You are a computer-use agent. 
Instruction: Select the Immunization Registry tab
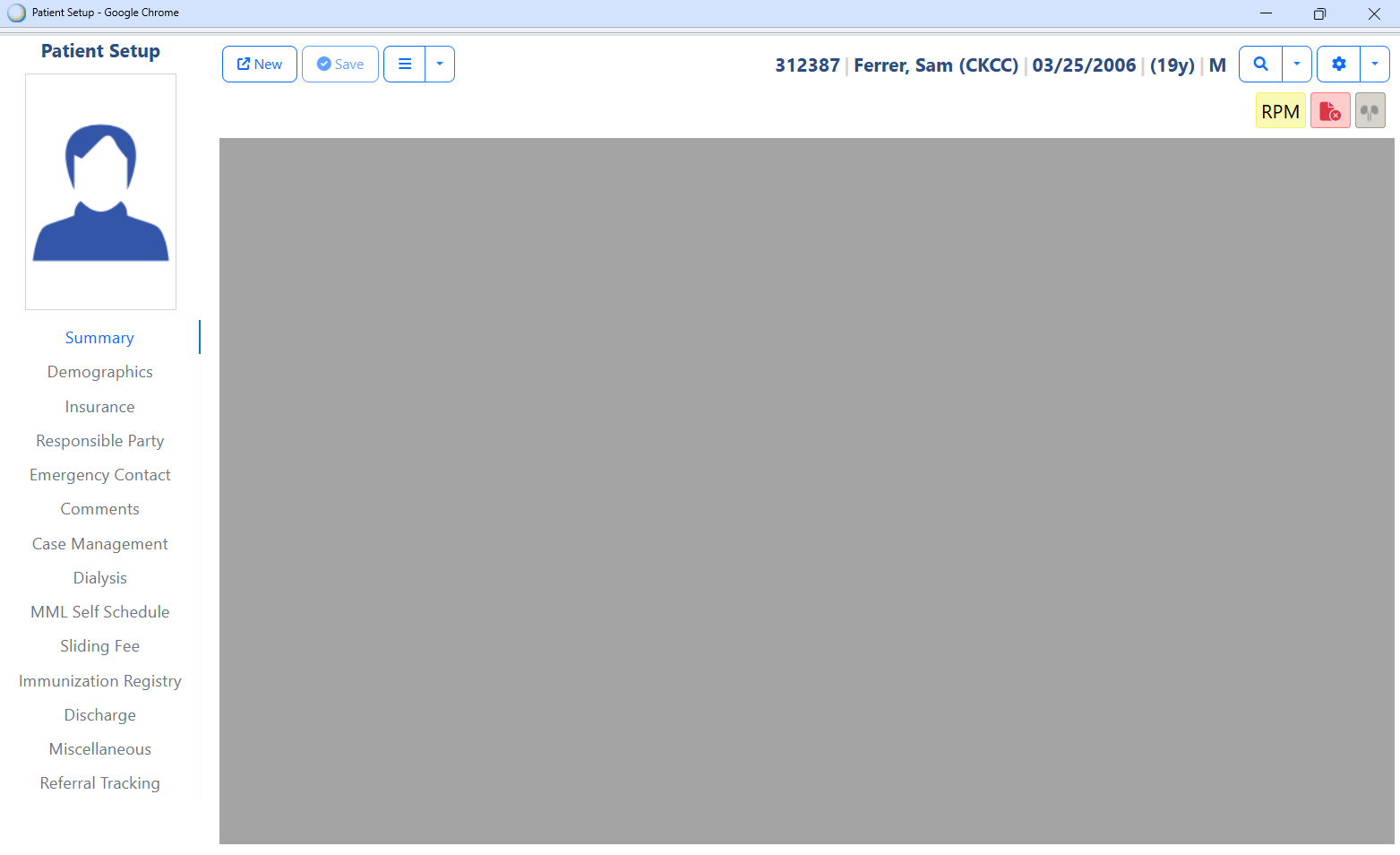[x=99, y=681]
